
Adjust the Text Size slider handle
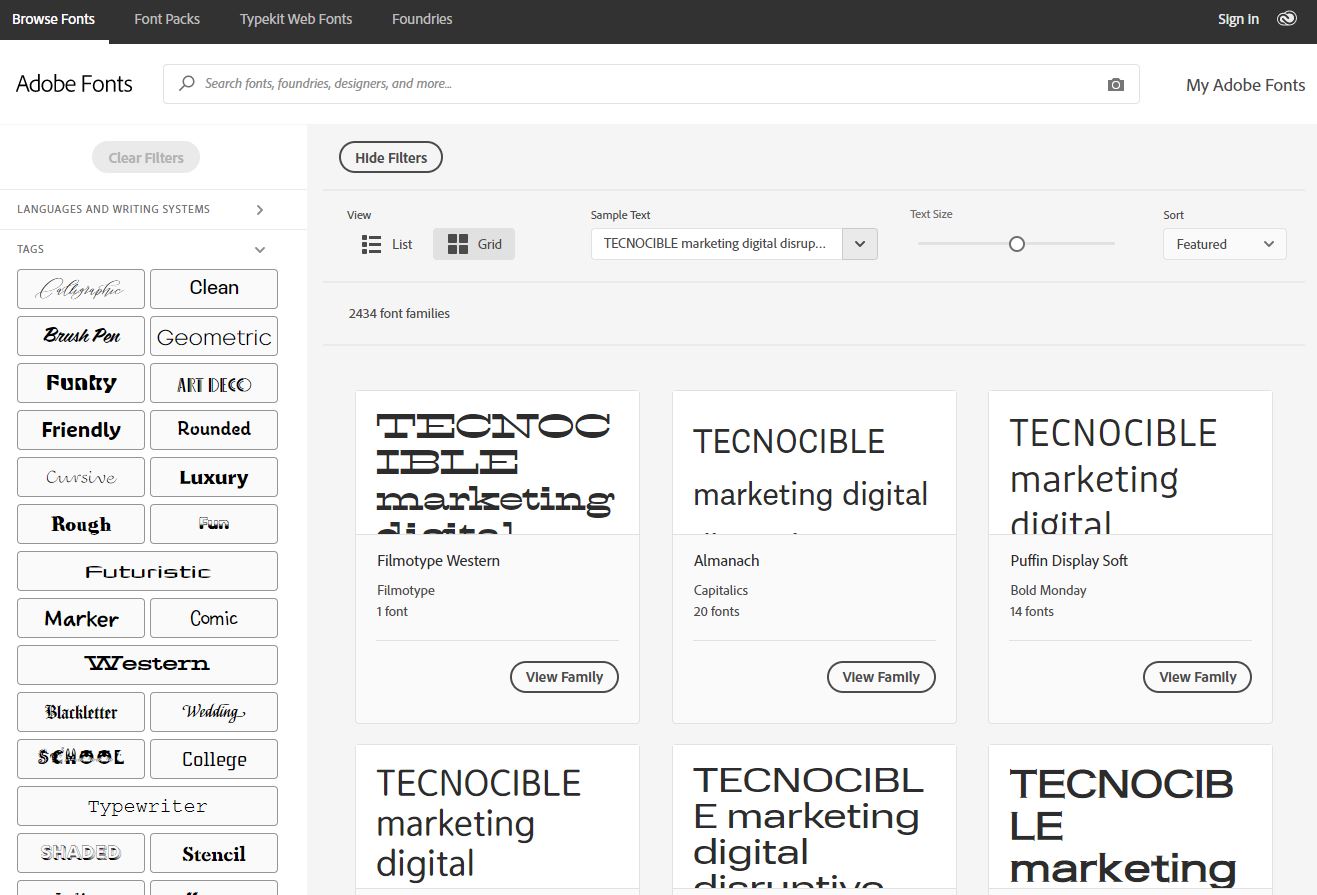[1017, 244]
